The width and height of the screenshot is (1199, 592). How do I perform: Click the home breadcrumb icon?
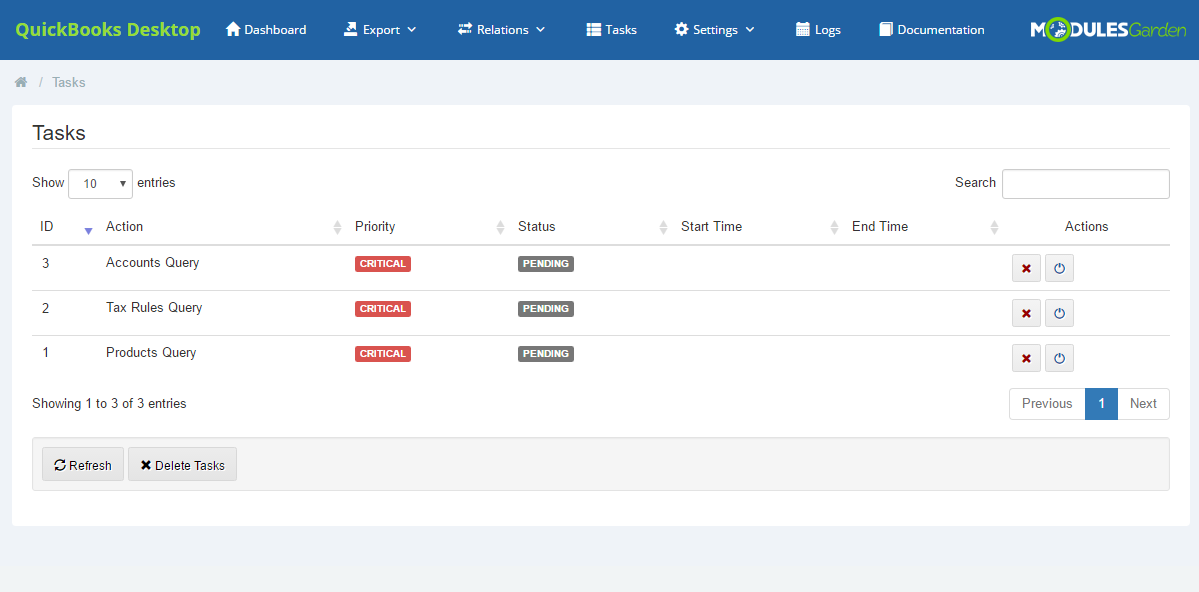pos(21,82)
